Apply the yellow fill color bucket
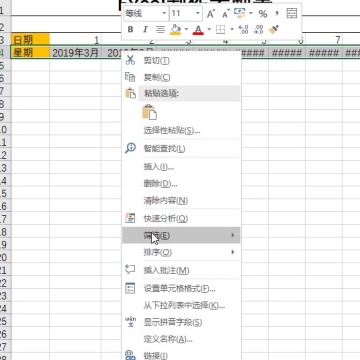Viewport: 360px width, 360px height. [175, 30]
